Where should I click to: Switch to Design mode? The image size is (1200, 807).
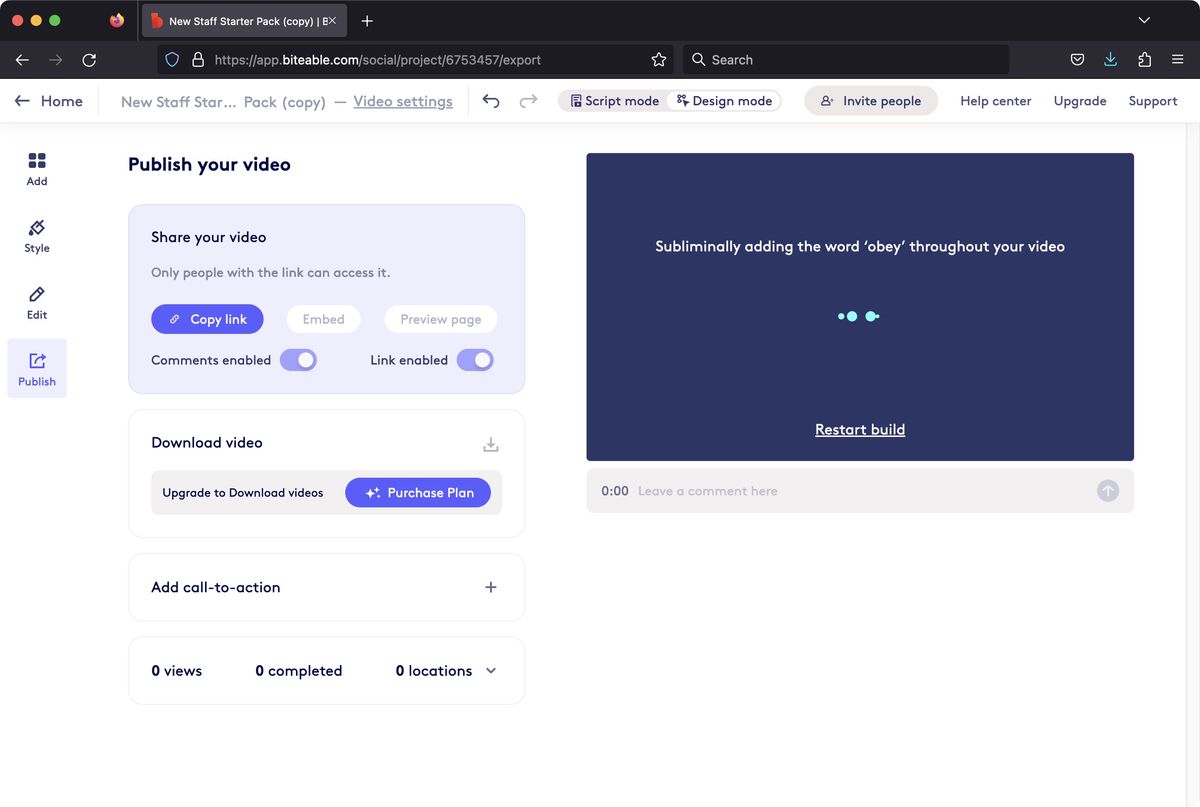[x=724, y=100]
